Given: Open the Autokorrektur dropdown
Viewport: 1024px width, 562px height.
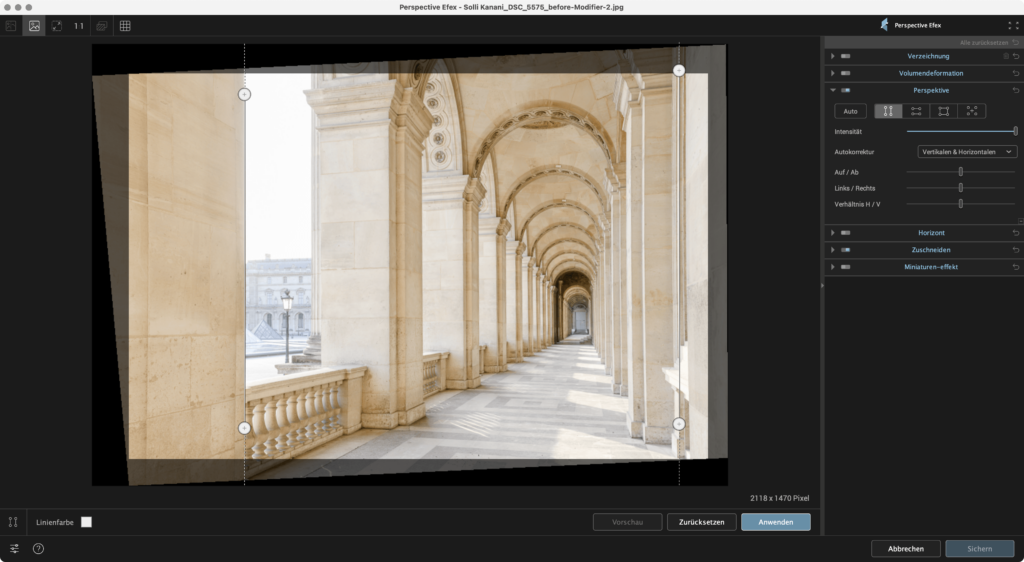Looking at the screenshot, I should pos(967,151).
